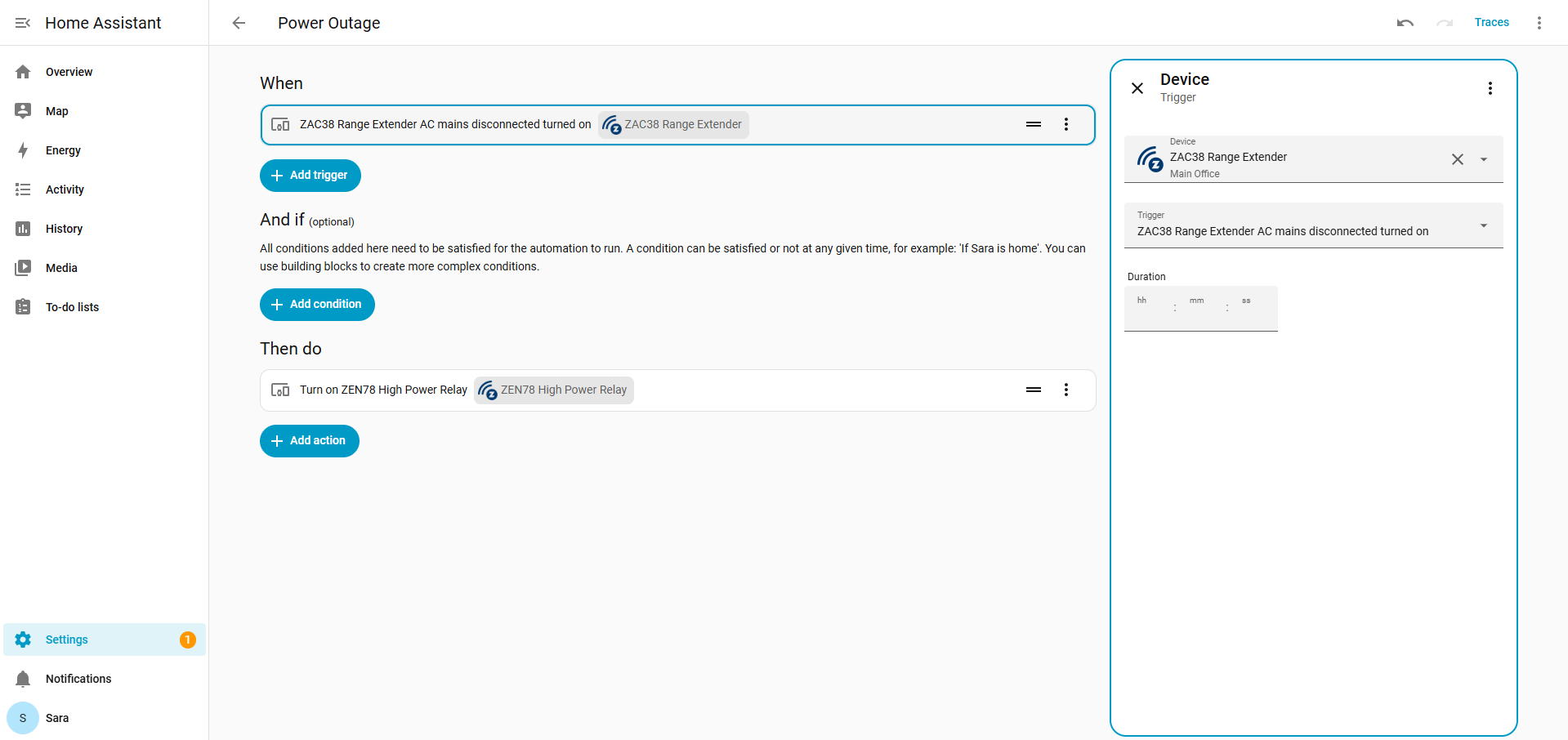Screen dimensions: 1568x740
Task: Open the Overview home icon
Action: 23,72
